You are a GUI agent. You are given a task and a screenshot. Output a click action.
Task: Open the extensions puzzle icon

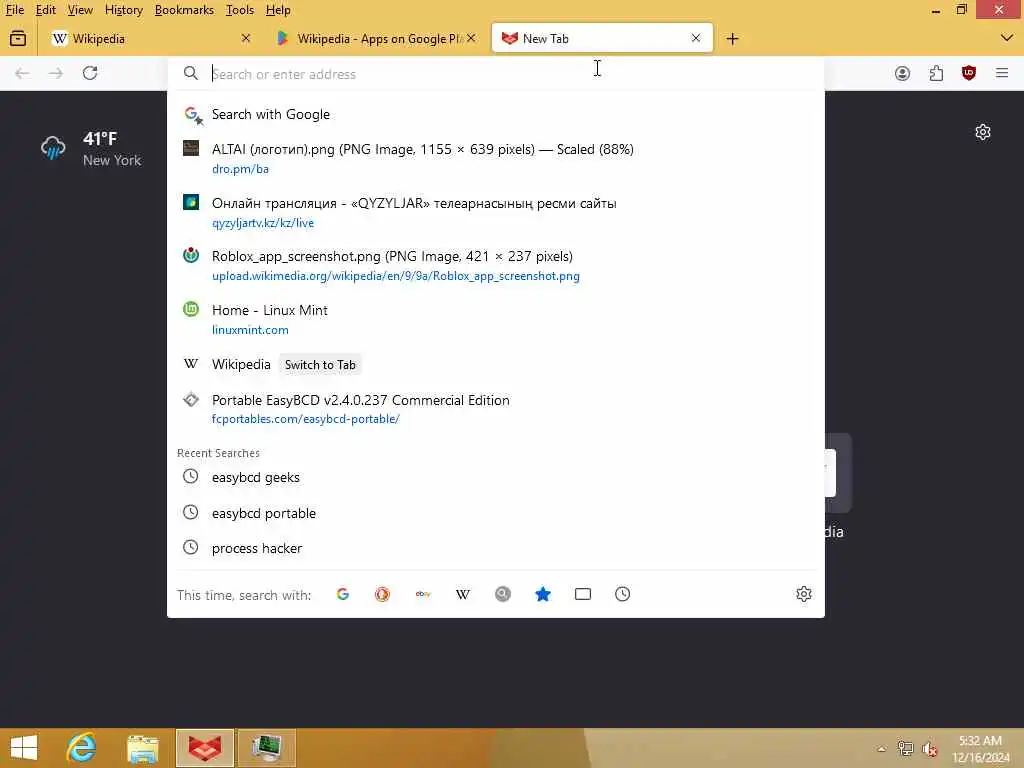click(x=936, y=73)
